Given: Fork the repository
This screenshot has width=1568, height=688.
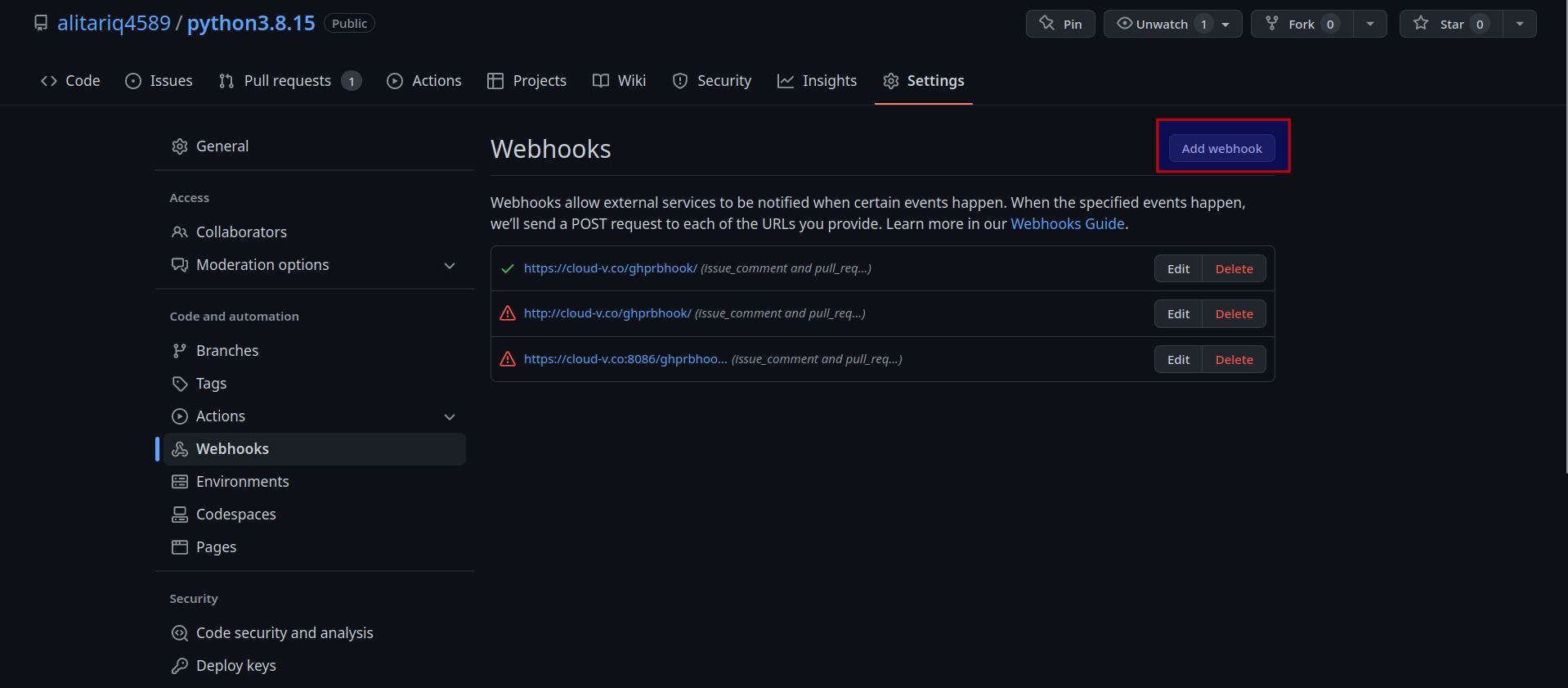Looking at the screenshot, I should tap(1302, 24).
